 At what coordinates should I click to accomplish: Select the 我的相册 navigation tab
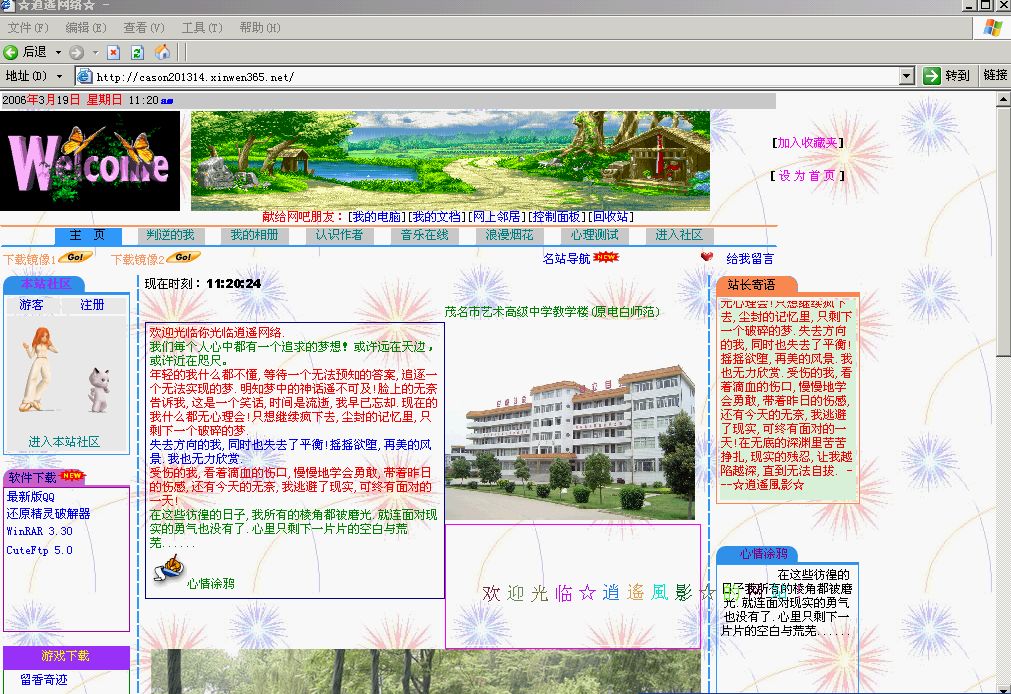click(254, 236)
